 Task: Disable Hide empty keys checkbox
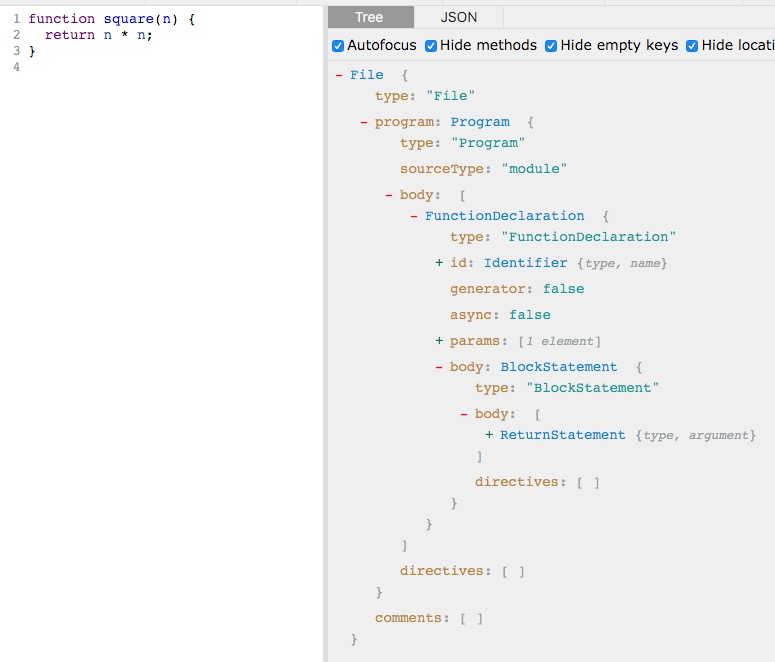pyautogui.click(x=551, y=46)
